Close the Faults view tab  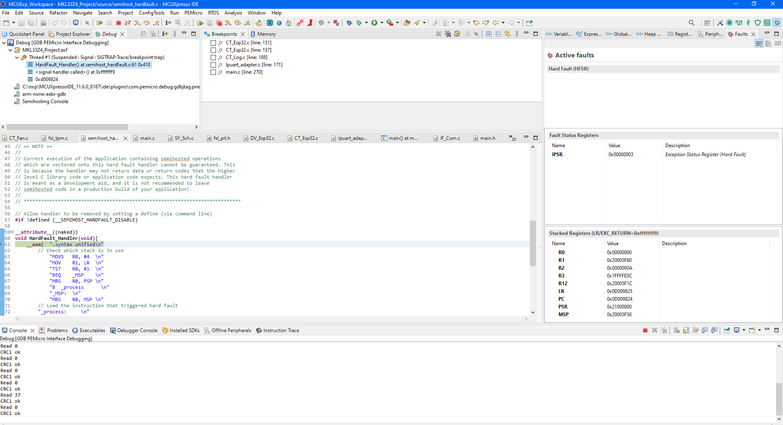pos(754,34)
